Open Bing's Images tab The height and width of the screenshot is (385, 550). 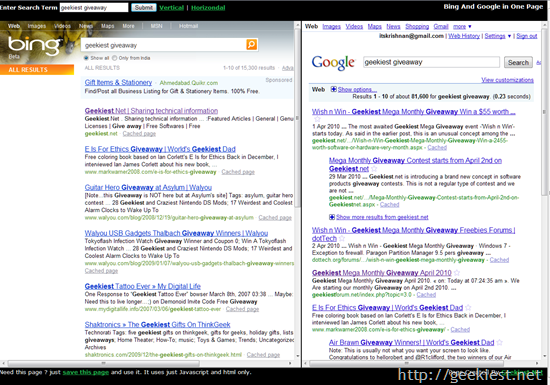[36, 26]
